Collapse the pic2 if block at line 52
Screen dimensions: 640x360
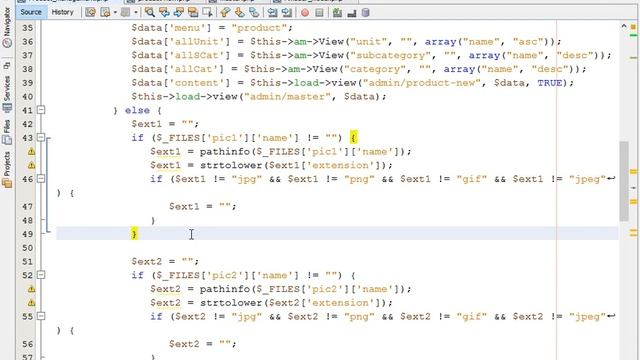pos(41,275)
